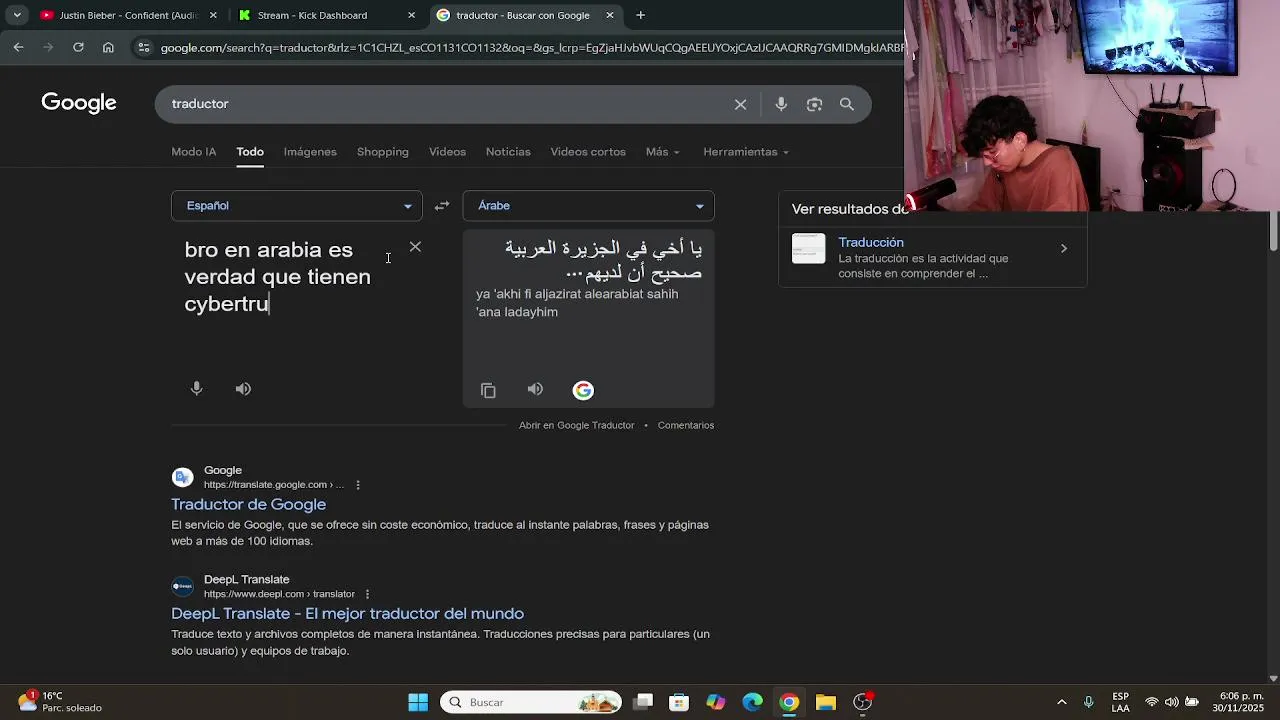Image resolution: width=1280 pixels, height=720 pixels.
Task: Open more options for the DeepL result
Action: point(367,594)
